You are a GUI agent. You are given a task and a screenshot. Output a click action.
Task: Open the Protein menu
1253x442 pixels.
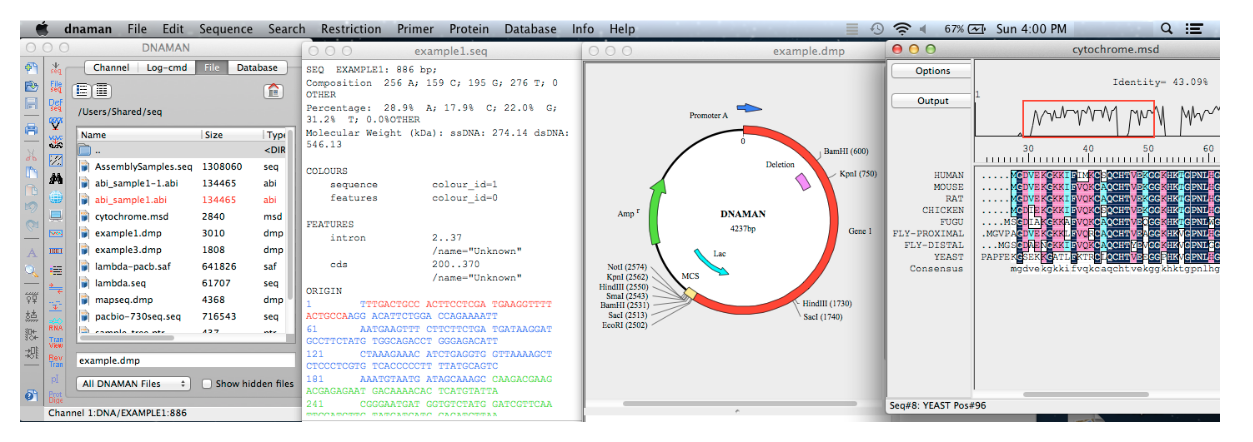pos(469,29)
